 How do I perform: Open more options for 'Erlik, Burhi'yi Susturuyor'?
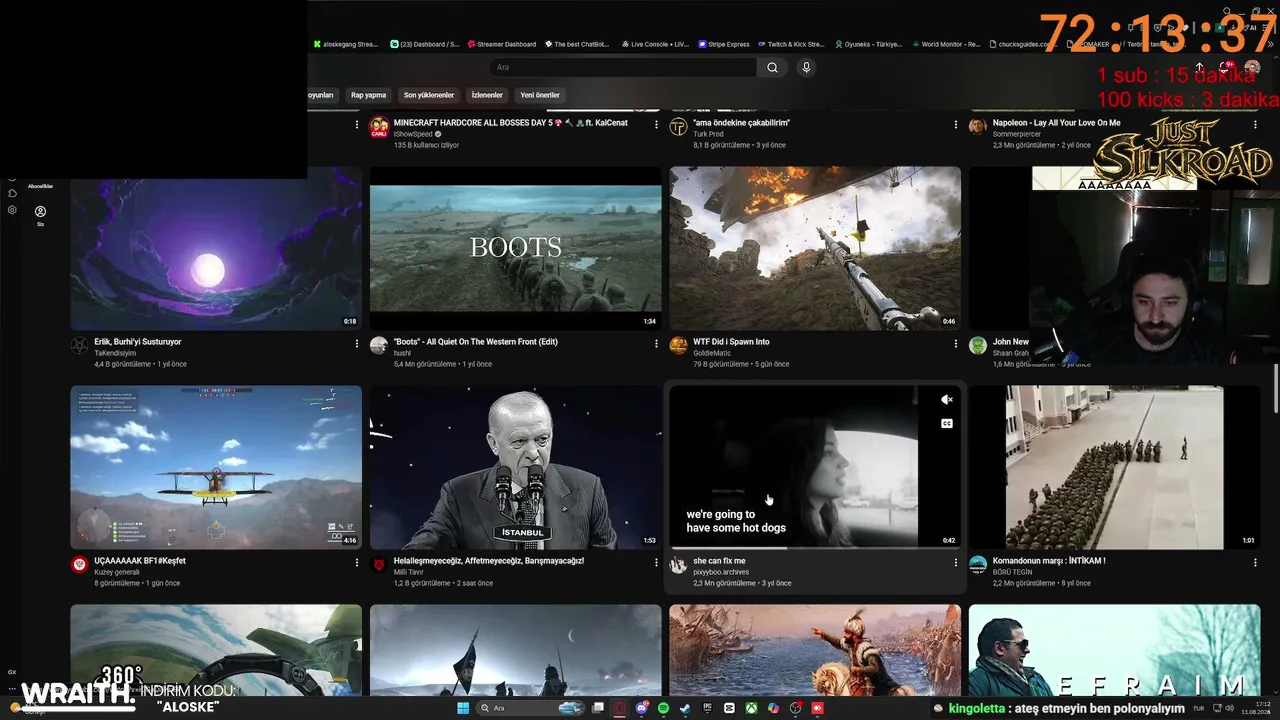[x=356, y=343]
